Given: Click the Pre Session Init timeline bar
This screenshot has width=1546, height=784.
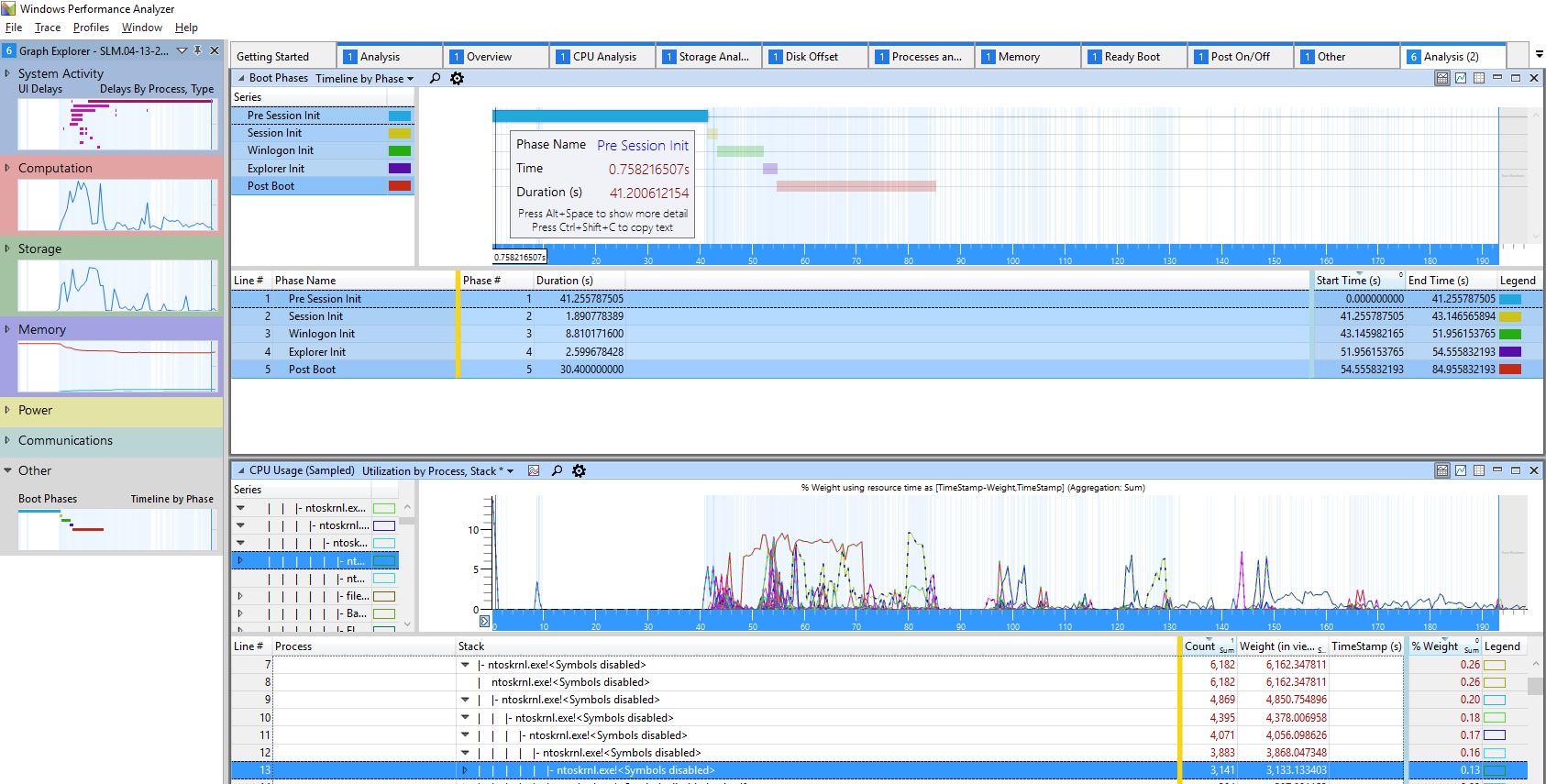Looking at the screenshot, I should click(x=601, y=116).
